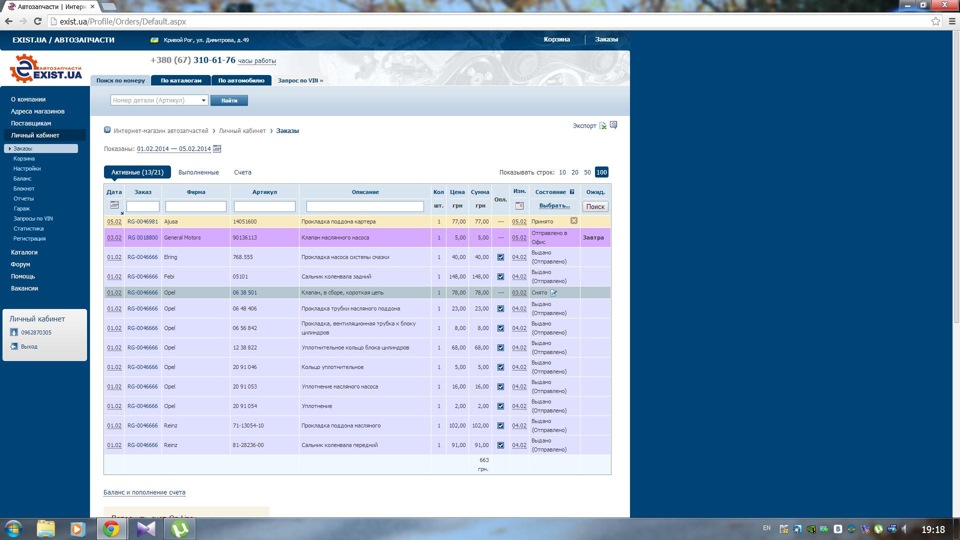Open uTorrent icon in taskbar
The width and height of the screenshot is (960, 540).
coord(179,528)
